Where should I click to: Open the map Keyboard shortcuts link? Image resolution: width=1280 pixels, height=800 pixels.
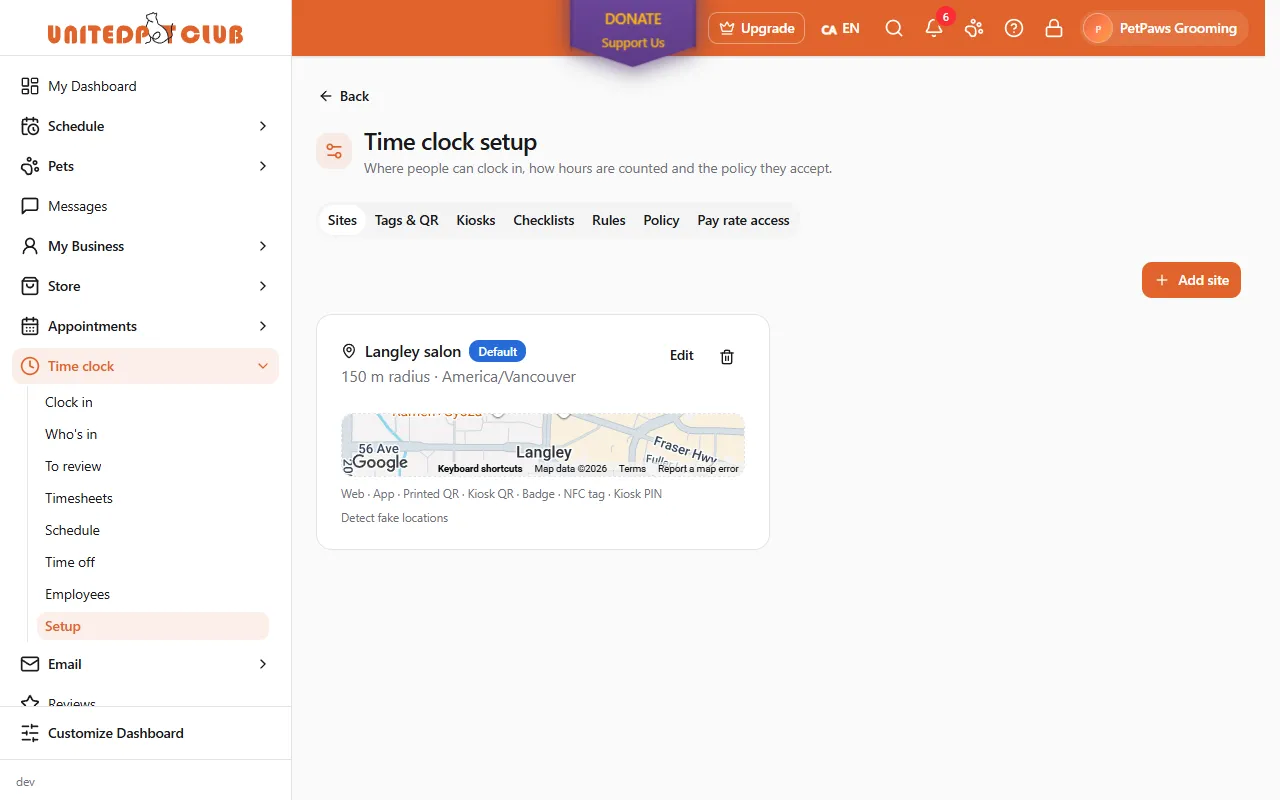click(480, 469)
